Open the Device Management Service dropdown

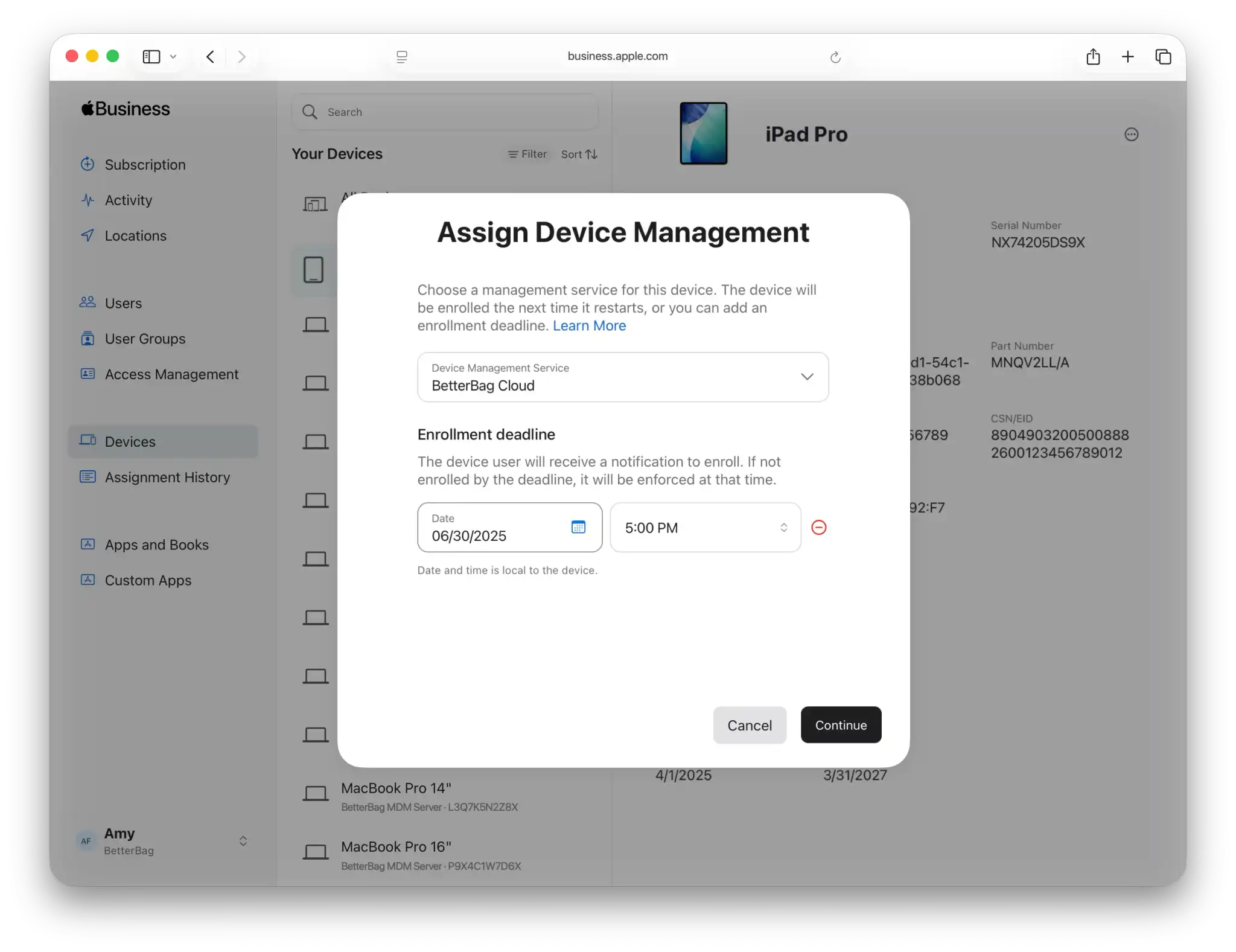click(x=807, y=376)
